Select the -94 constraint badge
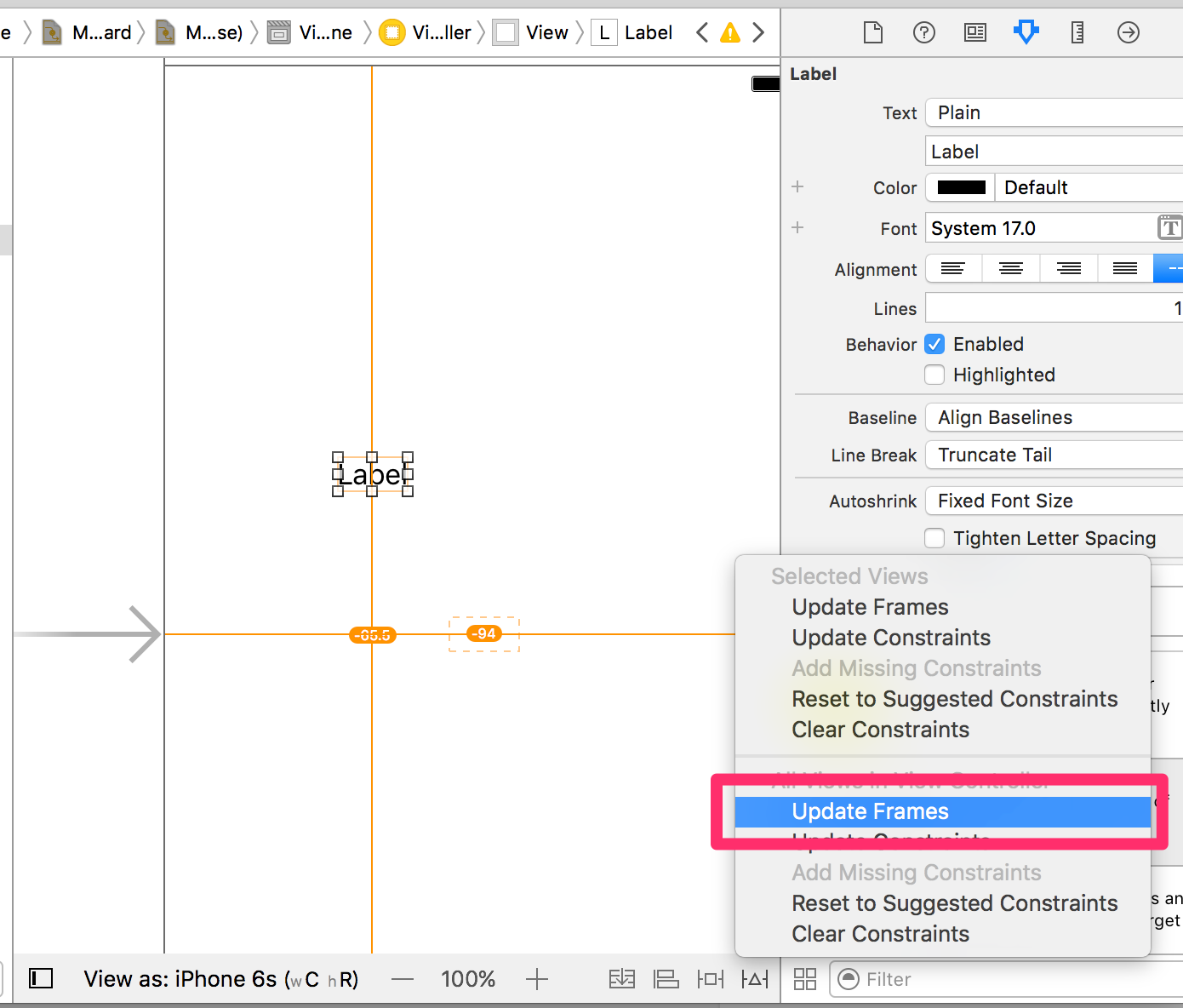Screen dimensions: 1183x1008 pyautogui.click(x=484, y=633)
